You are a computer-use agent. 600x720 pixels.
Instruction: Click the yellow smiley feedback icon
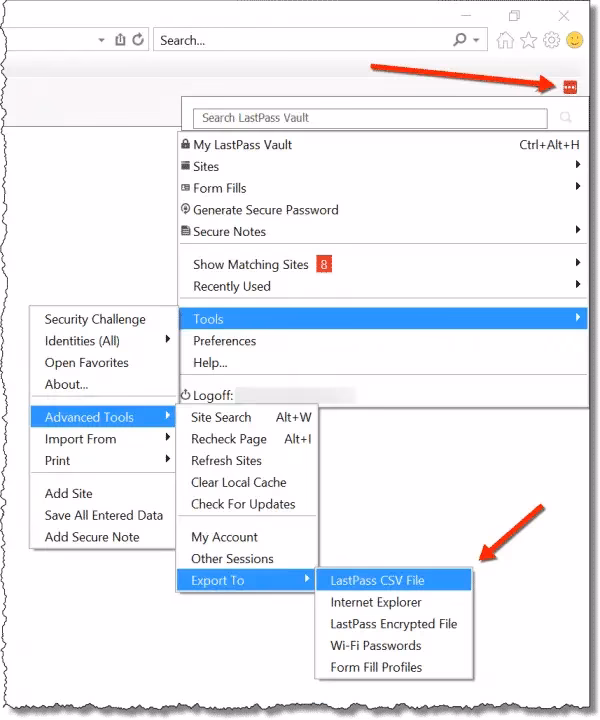[x=574, y=40]
